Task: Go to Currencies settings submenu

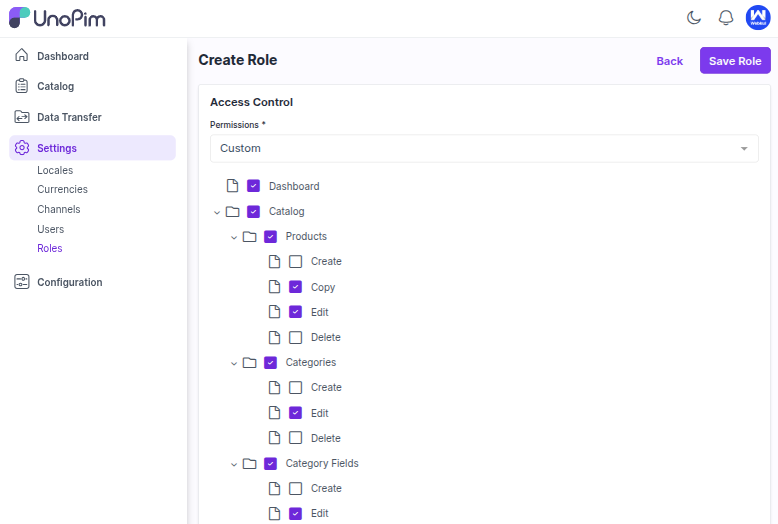Action: [x=63, y=190]
